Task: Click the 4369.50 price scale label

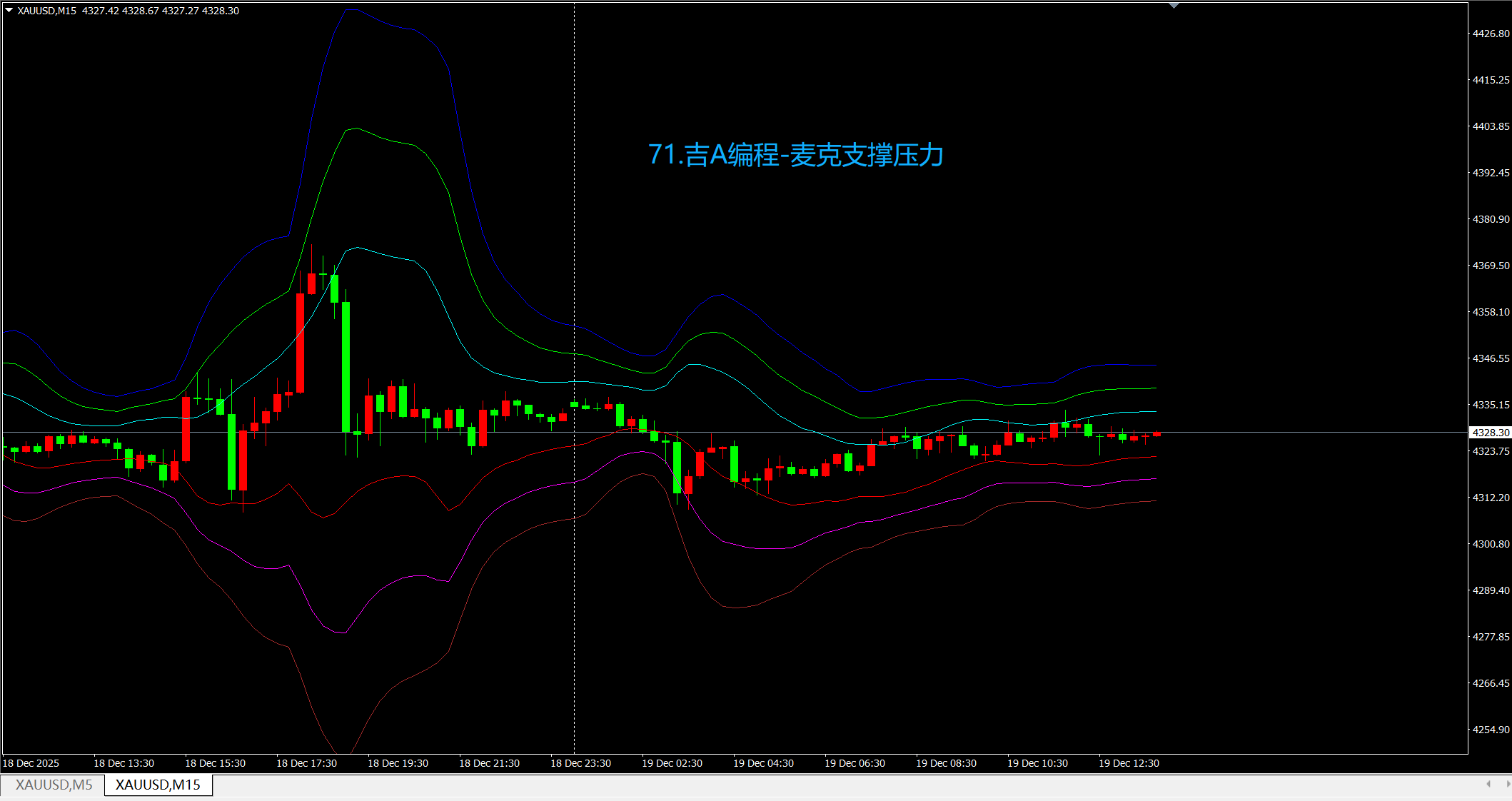Action: coord(1491,266)
